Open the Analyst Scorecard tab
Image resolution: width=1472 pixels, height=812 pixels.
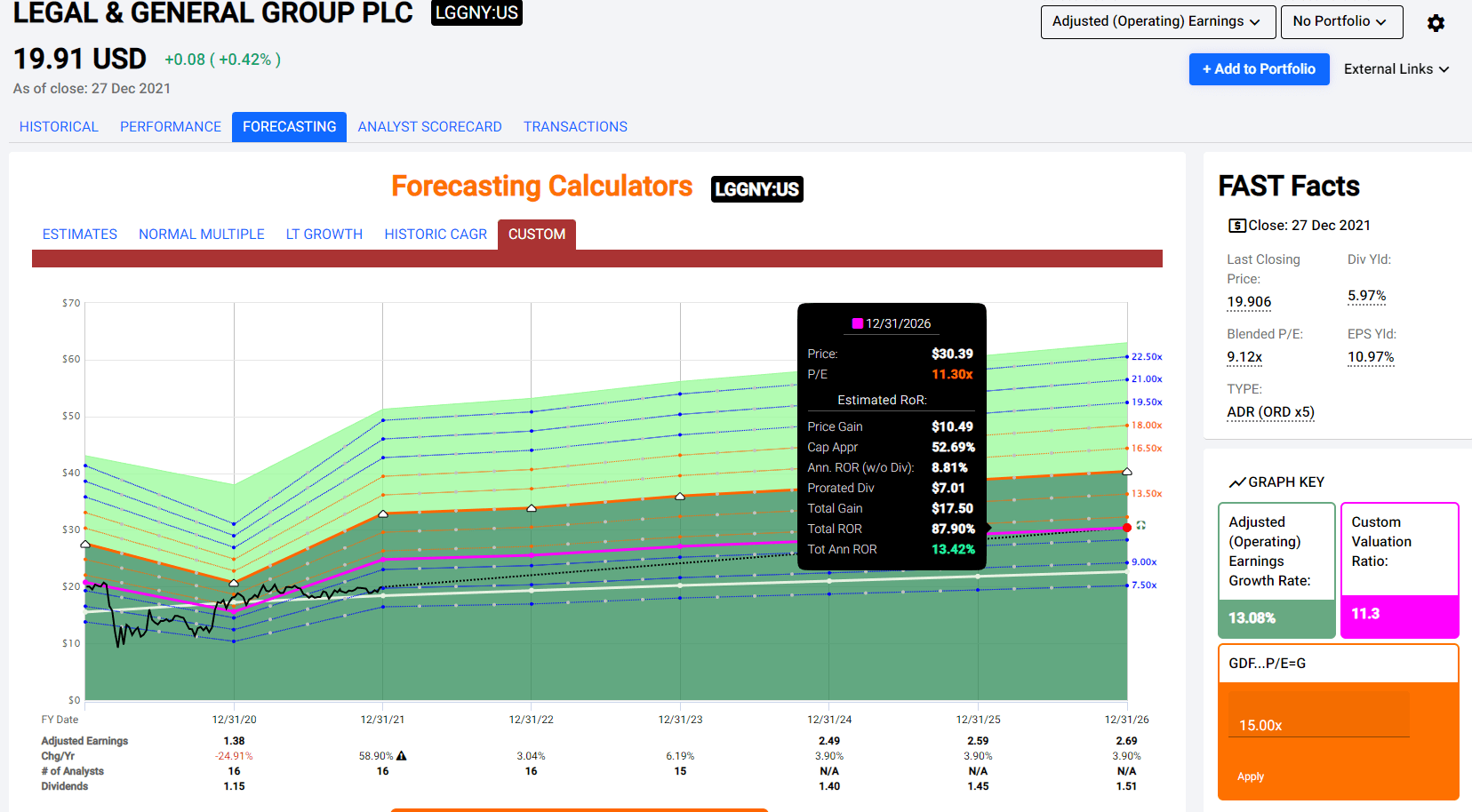430,127
